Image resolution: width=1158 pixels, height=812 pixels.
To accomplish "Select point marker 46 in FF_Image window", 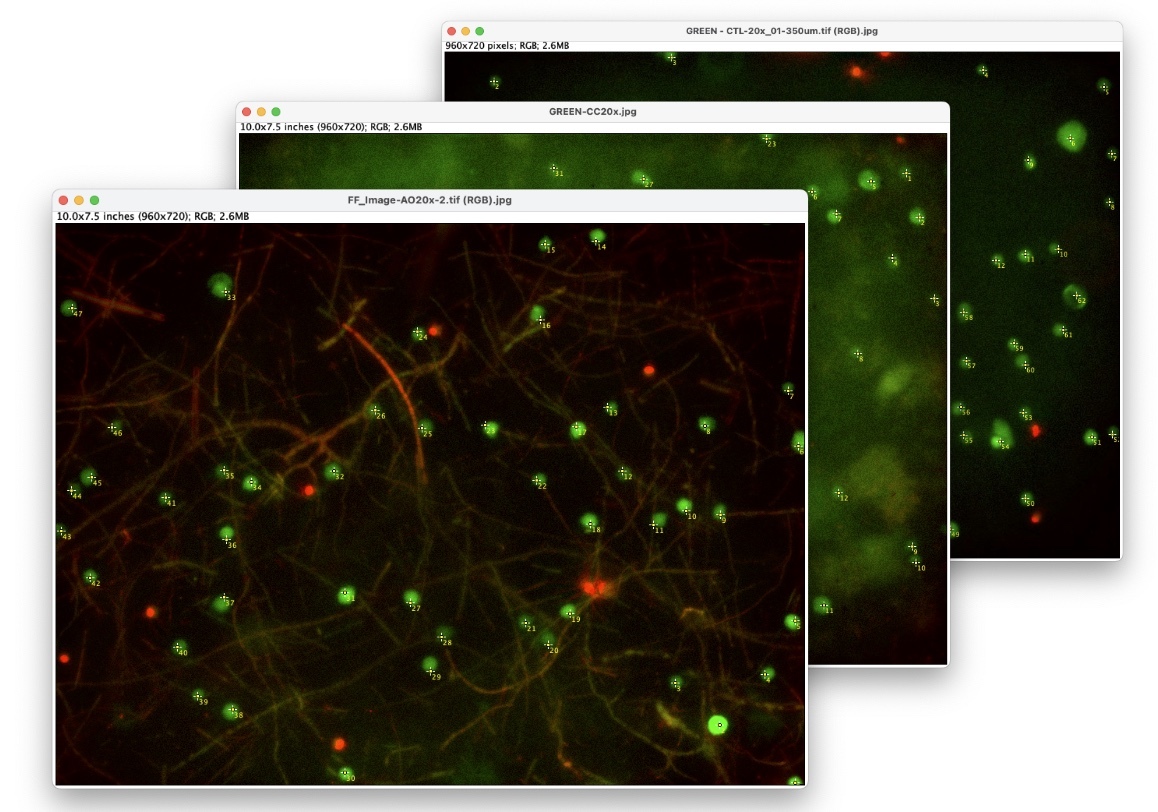I will (112, 428).
